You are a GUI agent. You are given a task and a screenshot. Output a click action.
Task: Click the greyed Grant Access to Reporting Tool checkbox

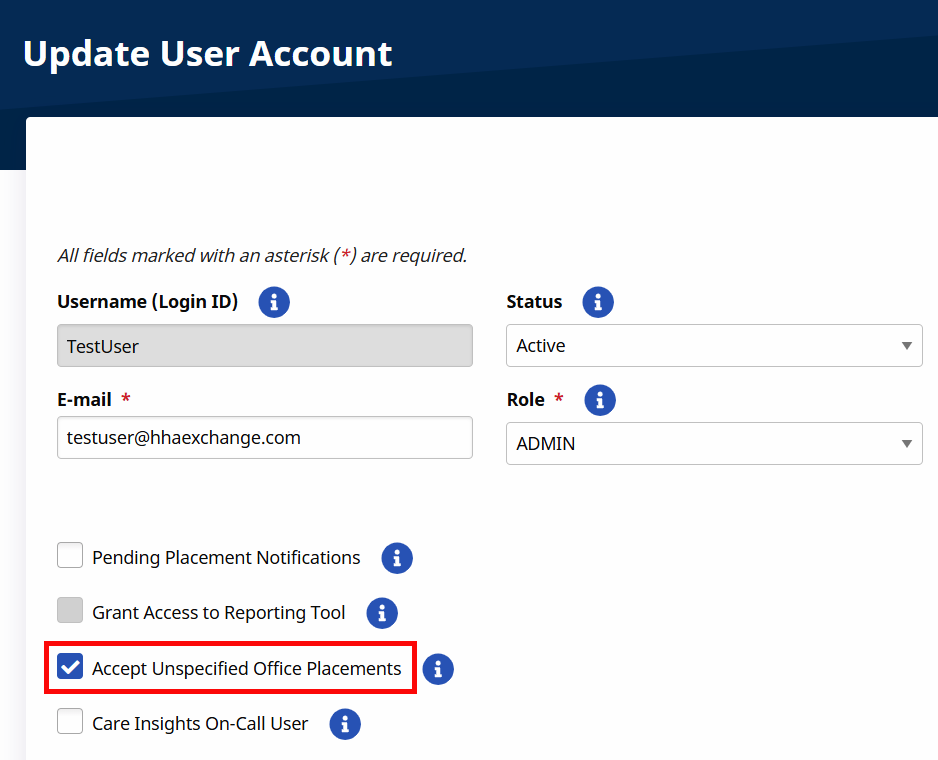(x=70, y=610)
